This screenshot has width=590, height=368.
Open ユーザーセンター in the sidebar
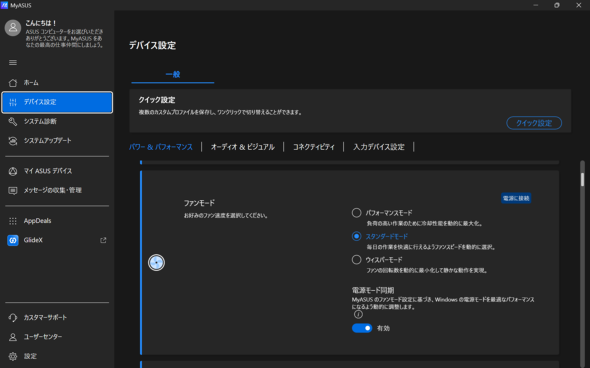(57, 337)
